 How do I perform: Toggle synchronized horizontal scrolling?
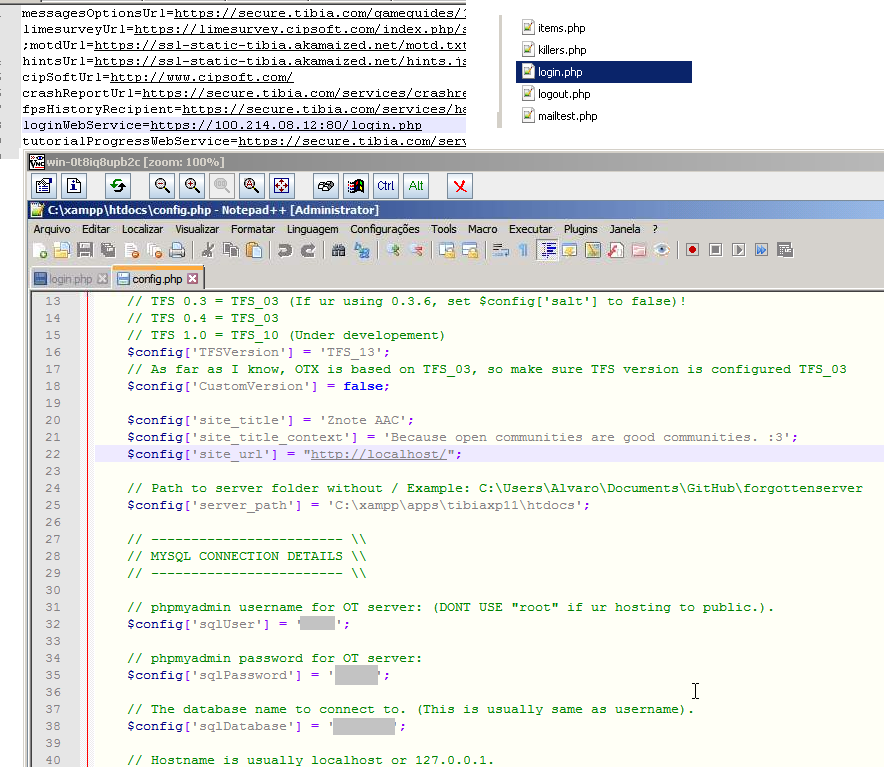tap(470, 250)
